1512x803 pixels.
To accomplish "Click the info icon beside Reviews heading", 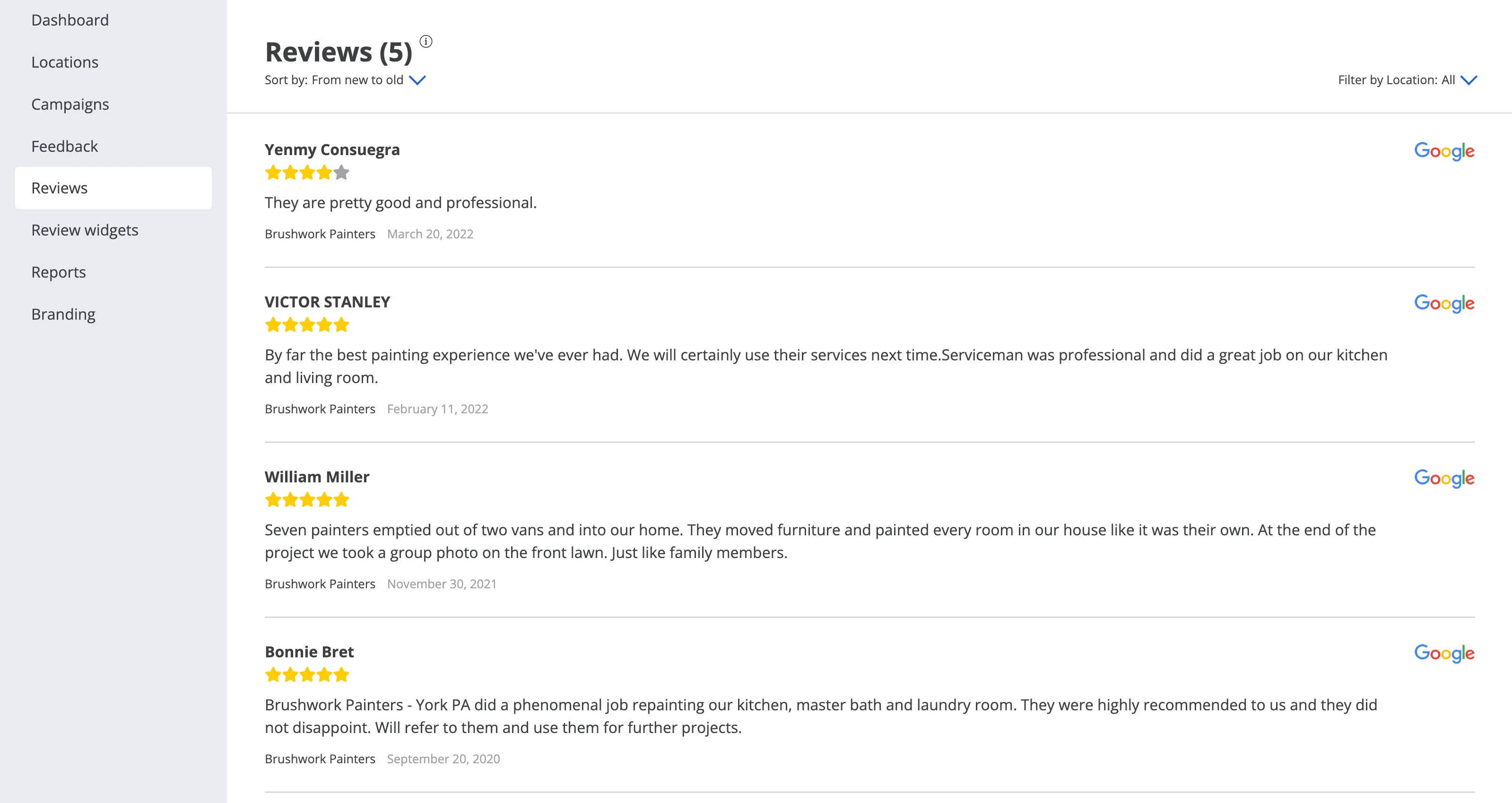I will tap(426, 42).
